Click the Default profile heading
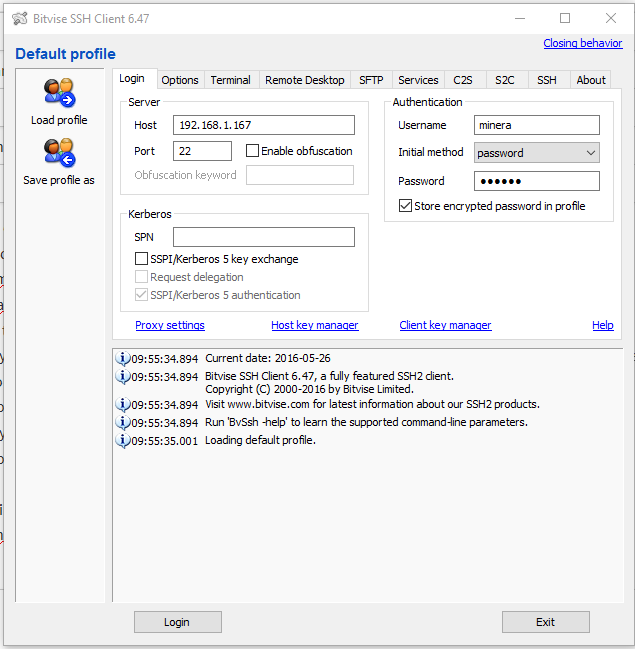Image resolution: width=635 pixels, height=649 pixels. coord(65,54)
